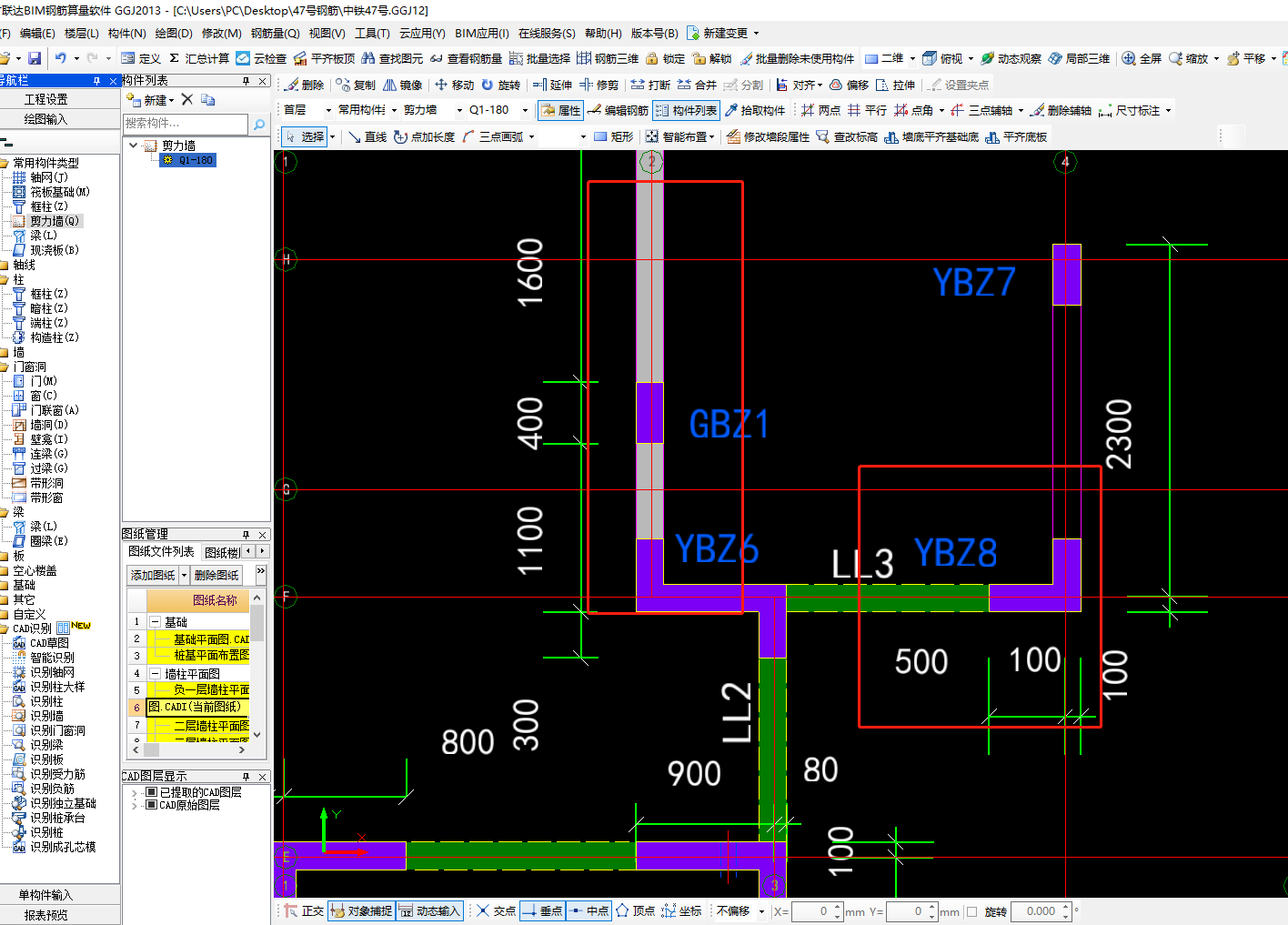1288x925 pixels.
Task: Click the X coordinate input field
Action: tap(812, 911)
